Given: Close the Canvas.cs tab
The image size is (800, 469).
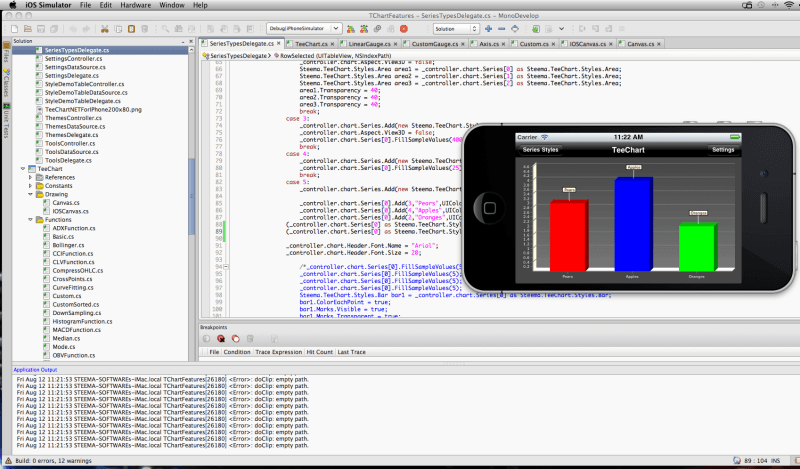Looking at the screenshot, I should [x=659, y=44].
